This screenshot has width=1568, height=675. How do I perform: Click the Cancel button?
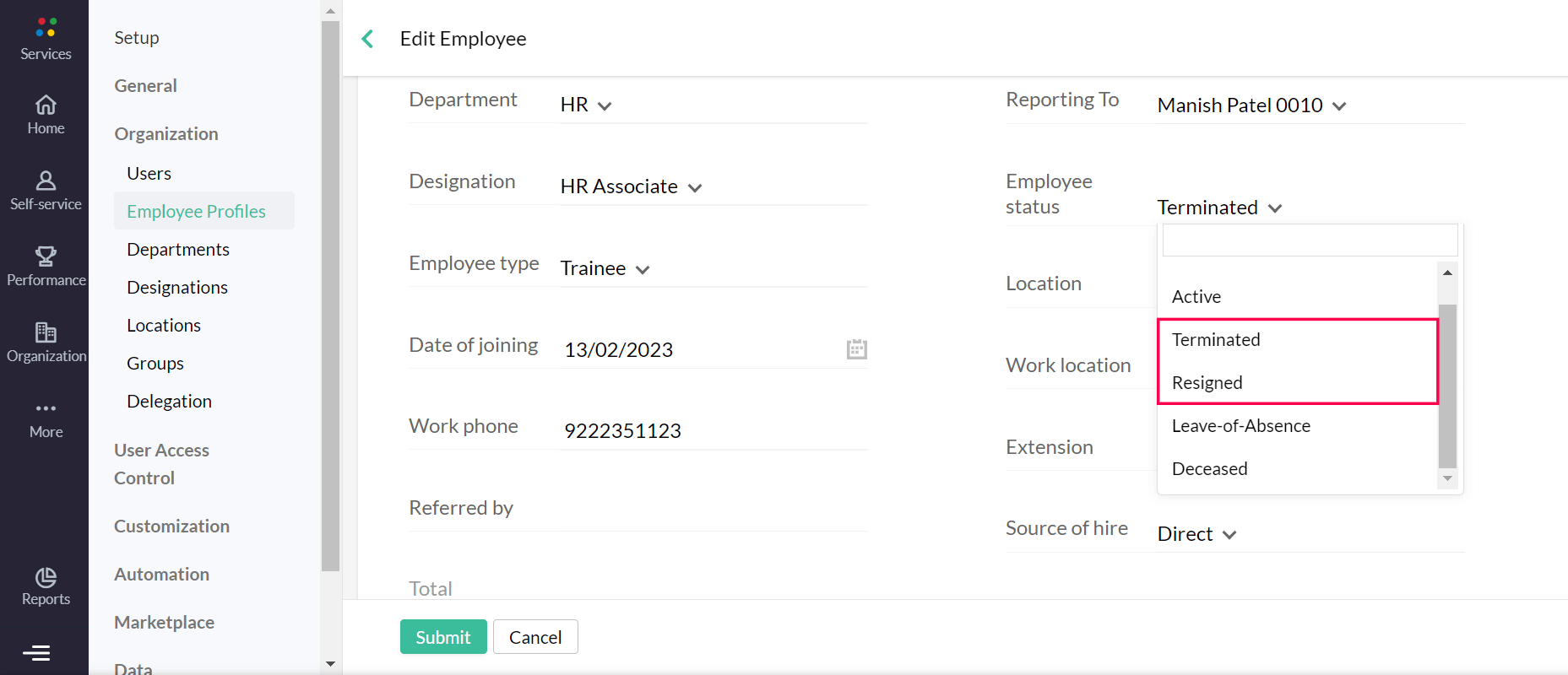point(535,637)
